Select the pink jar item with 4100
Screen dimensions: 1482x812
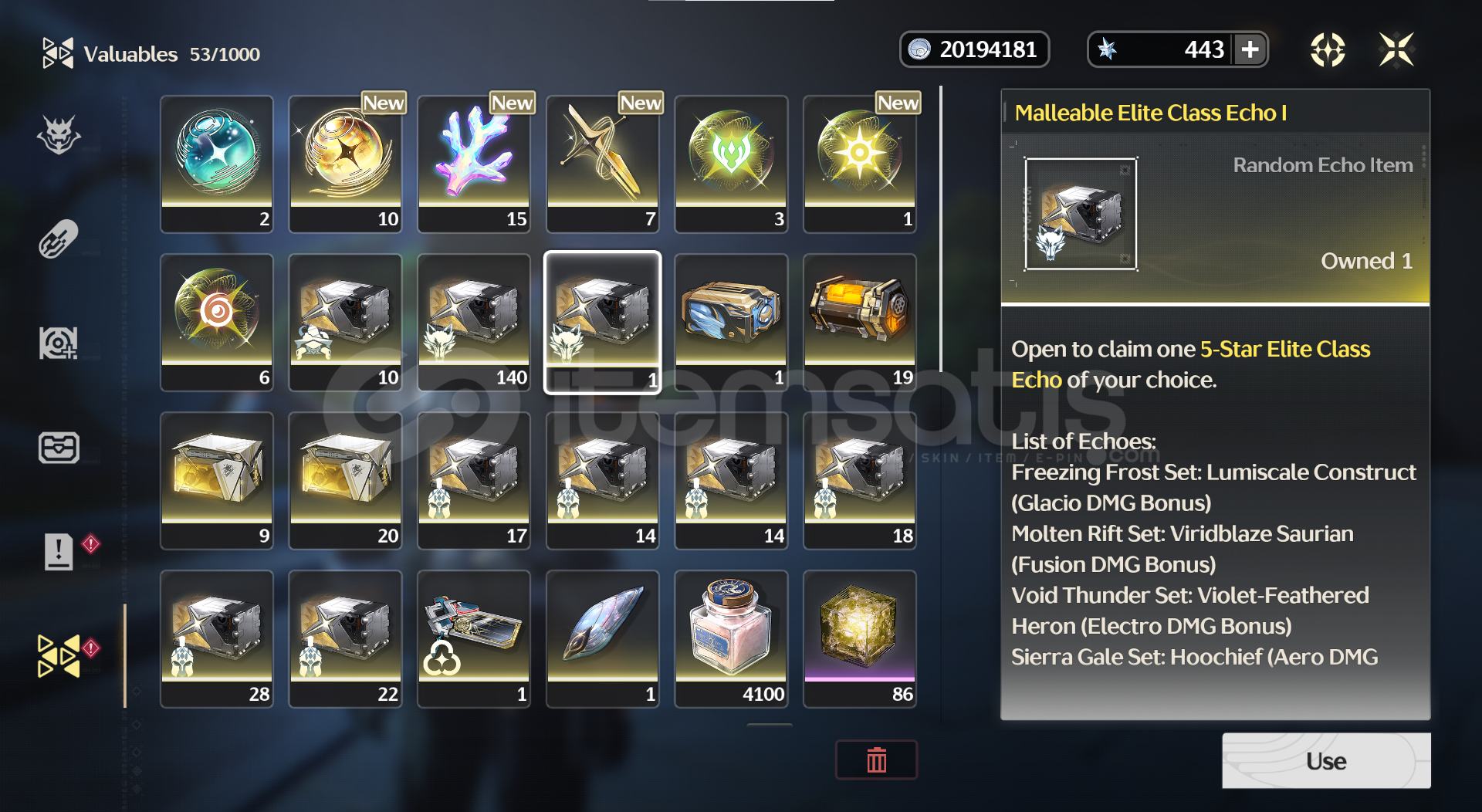731,638
